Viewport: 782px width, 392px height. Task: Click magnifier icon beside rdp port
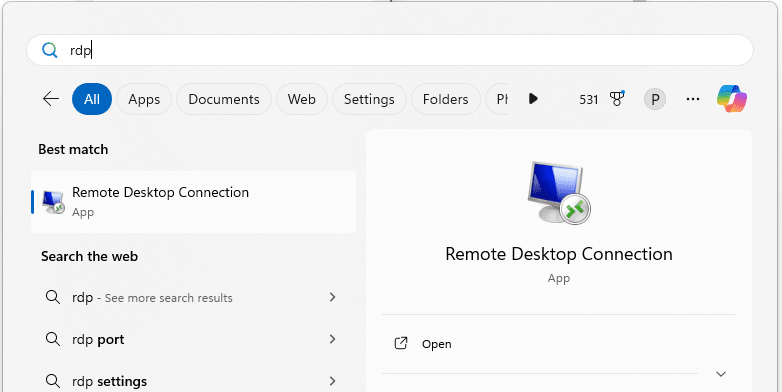[53, 339]
